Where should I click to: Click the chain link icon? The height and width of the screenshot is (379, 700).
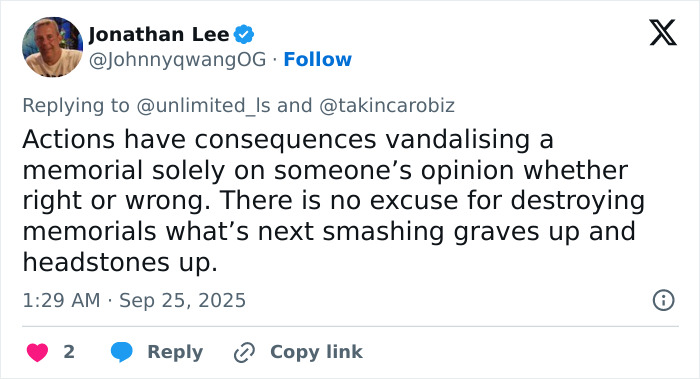click(x=244, y=352)
